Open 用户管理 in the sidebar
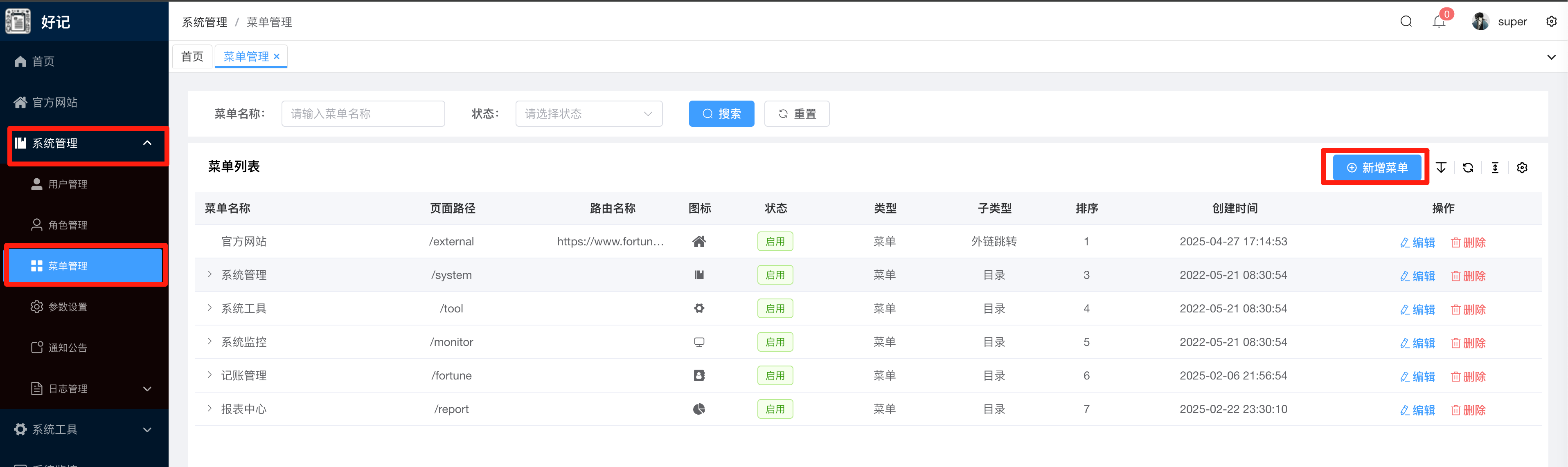1568x467 pixels. tap(68, 184)
